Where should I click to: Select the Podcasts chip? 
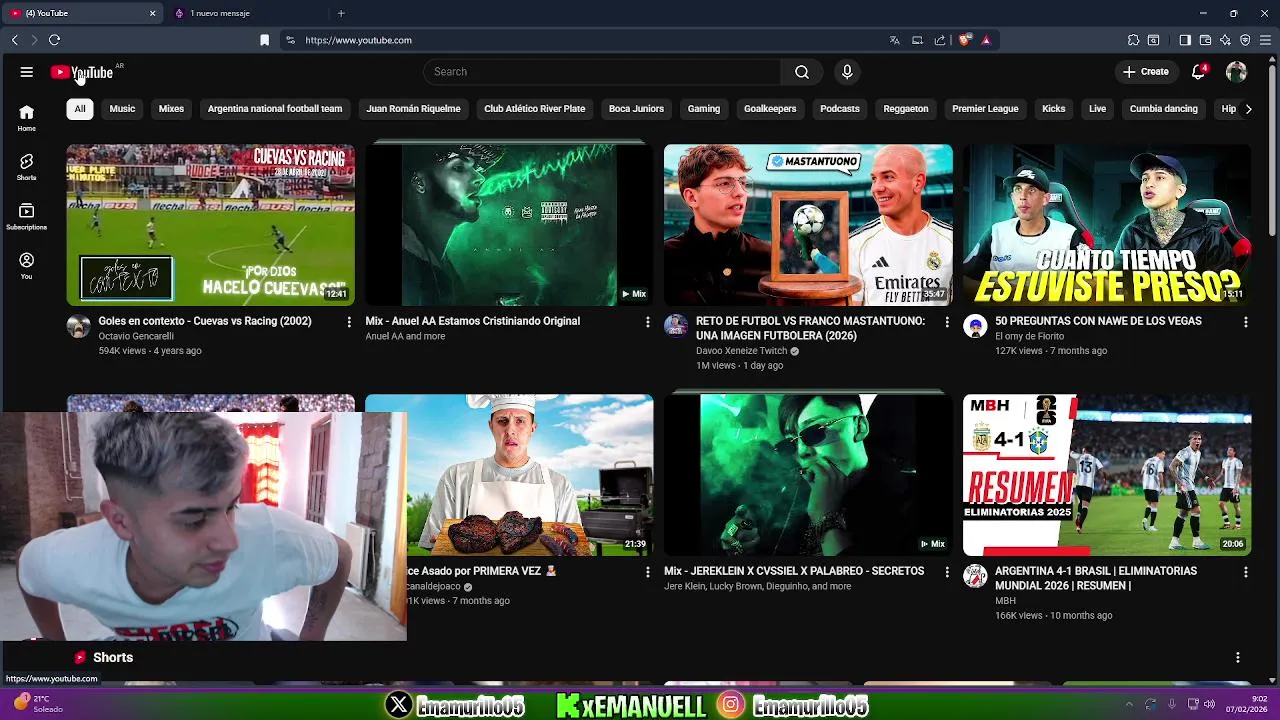click(x=840, y=109)
